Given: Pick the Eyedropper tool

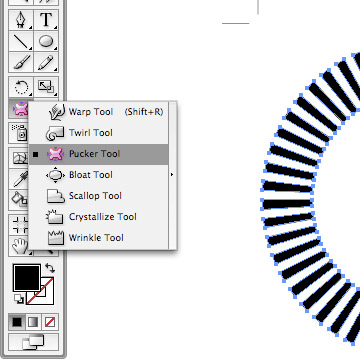Looking at the screenshot, I should tap(19, 179).
